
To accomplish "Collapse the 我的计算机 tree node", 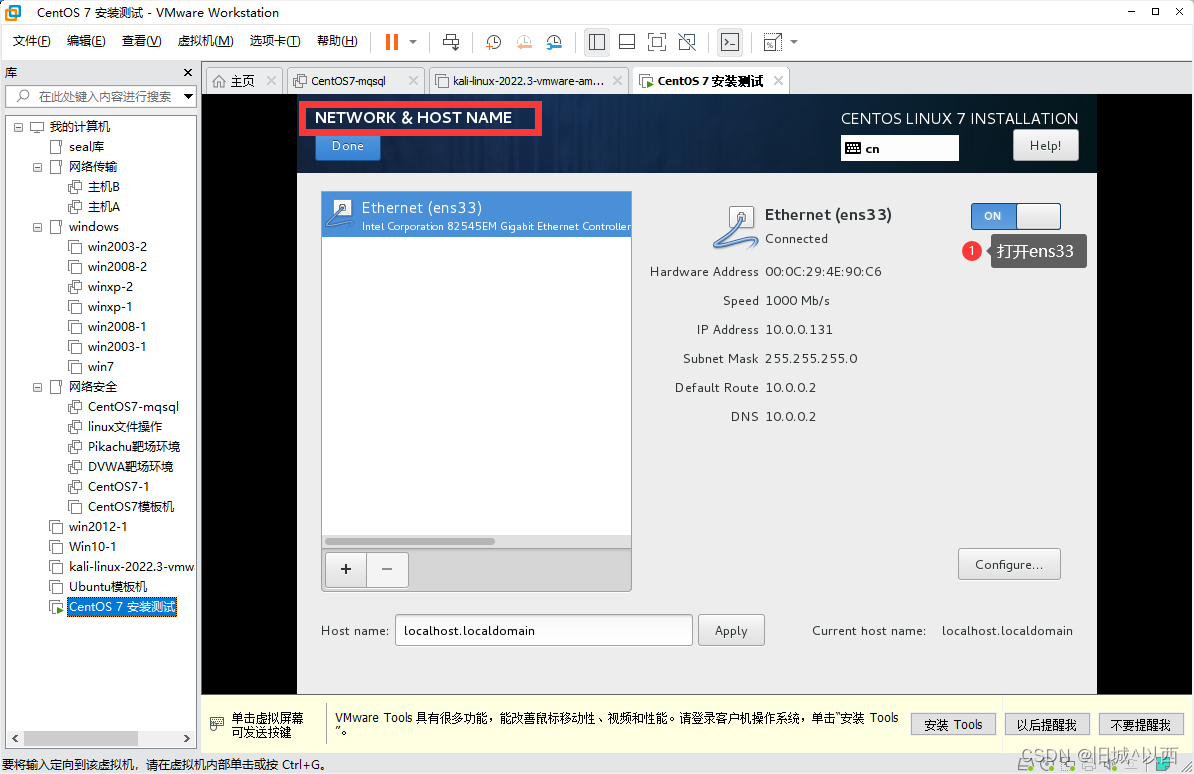I will point(18,127).
